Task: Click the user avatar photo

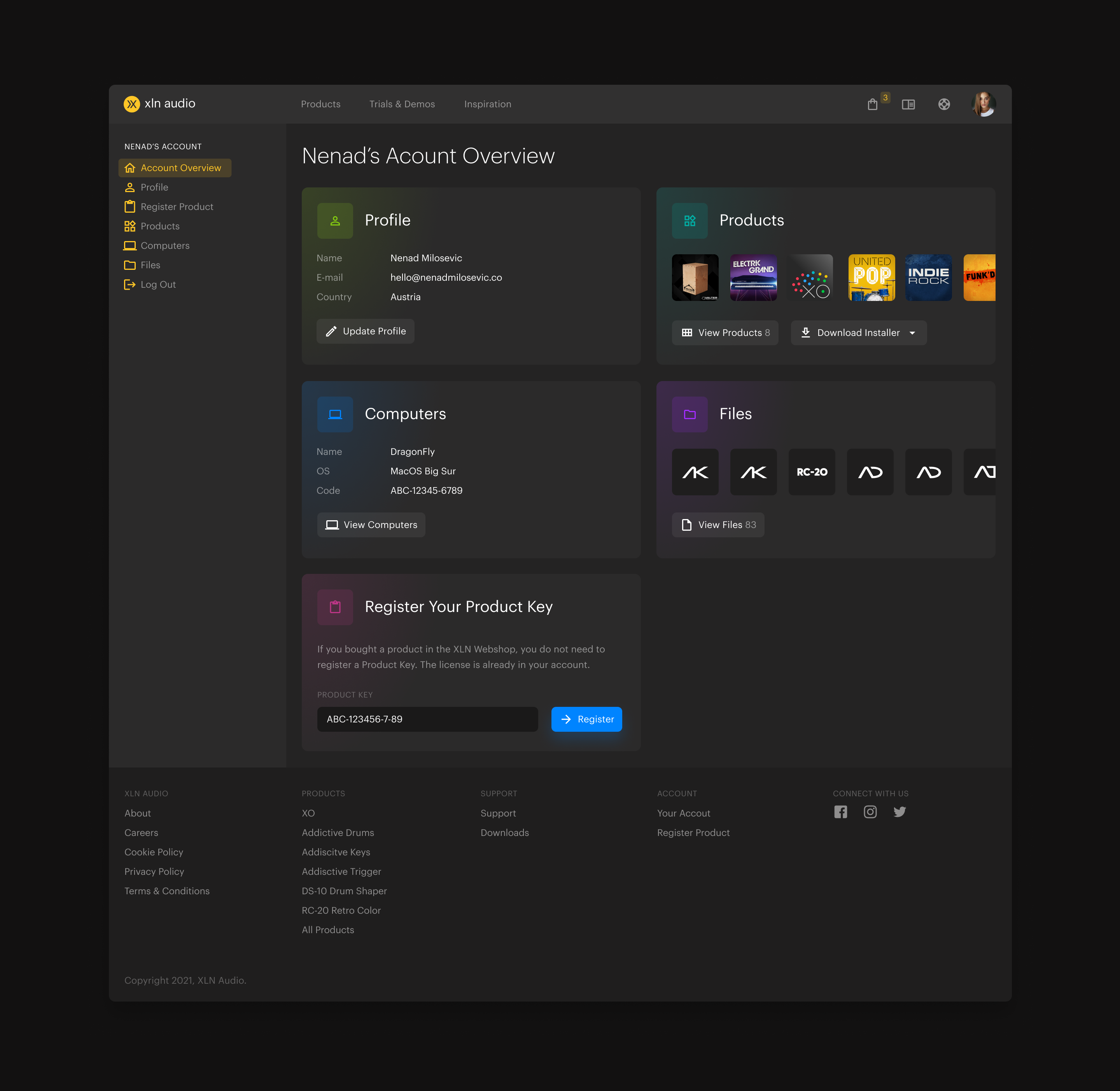Action: (983, 104)
